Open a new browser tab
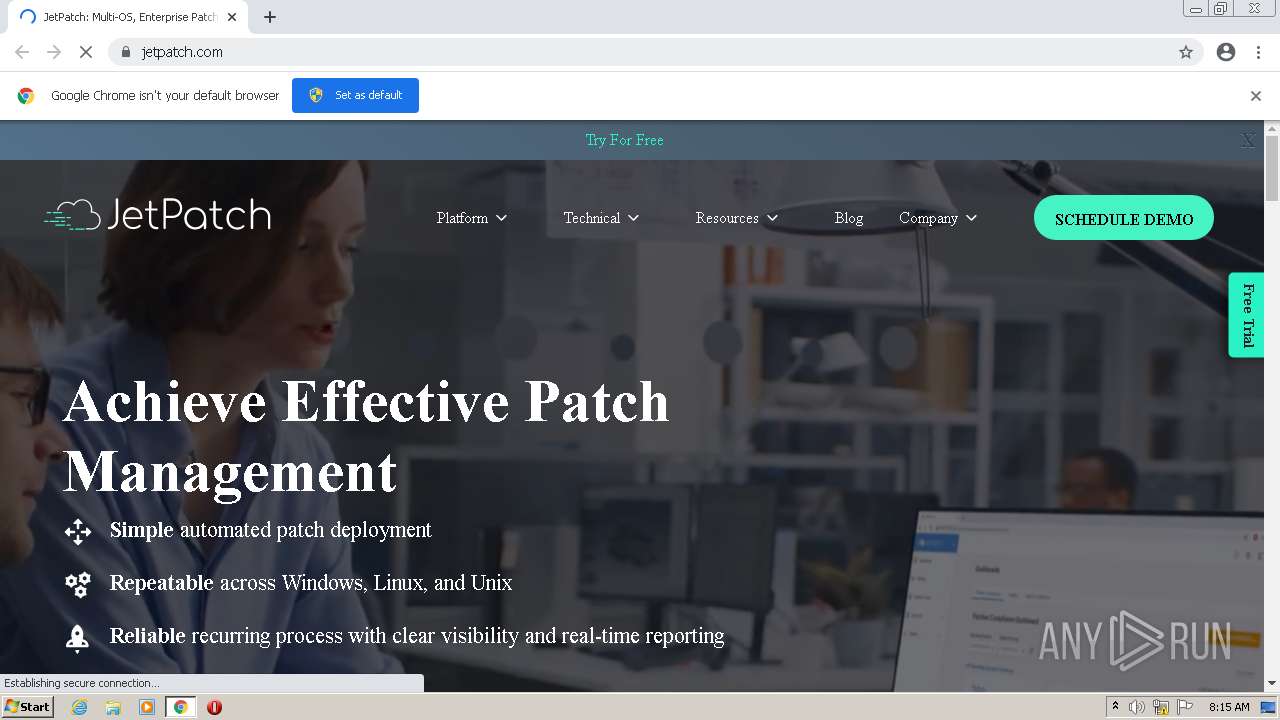This screenshot has width=1280, height=720. pyautogui.click(x=270, y=17)
